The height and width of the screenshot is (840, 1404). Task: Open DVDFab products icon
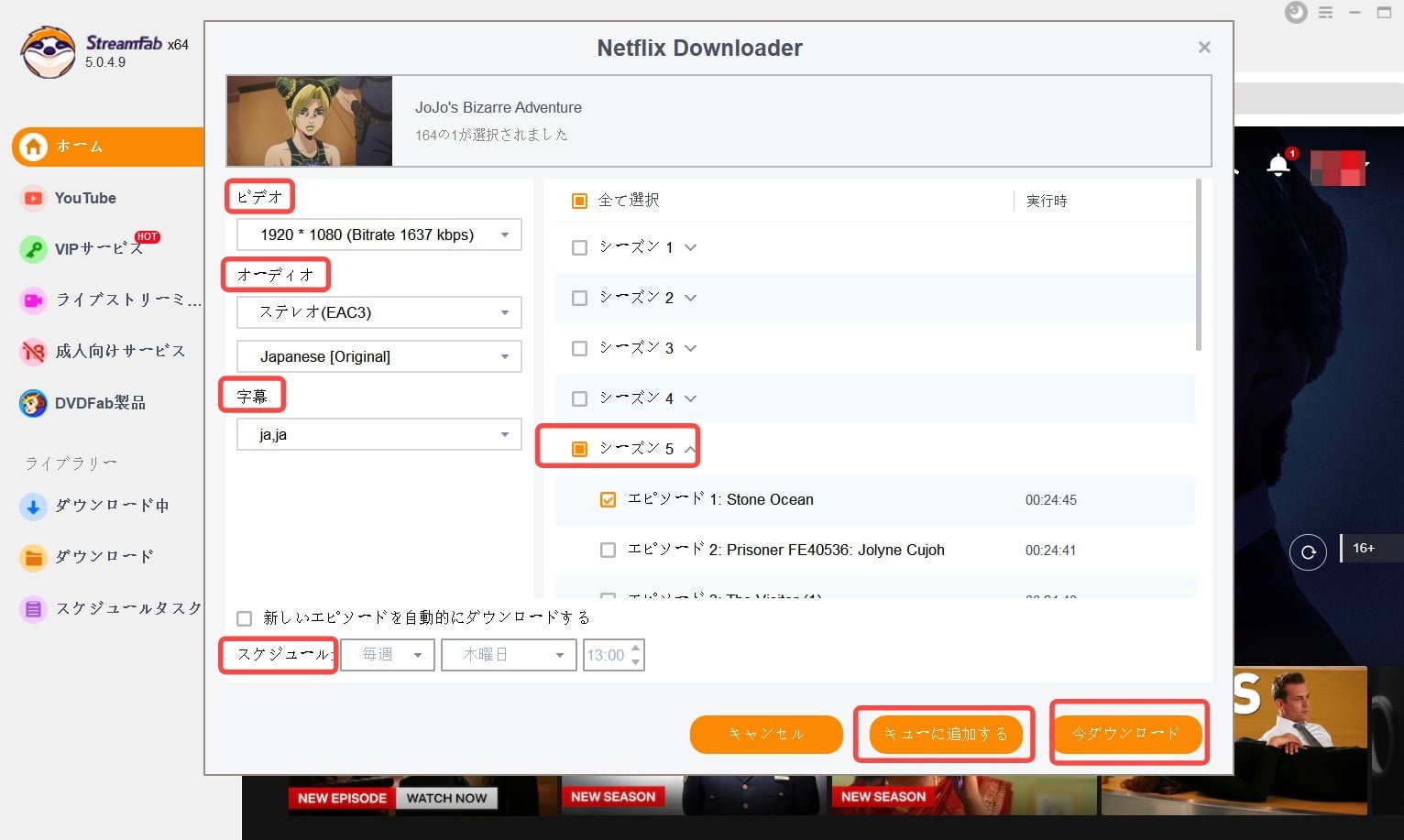point(33,403)
